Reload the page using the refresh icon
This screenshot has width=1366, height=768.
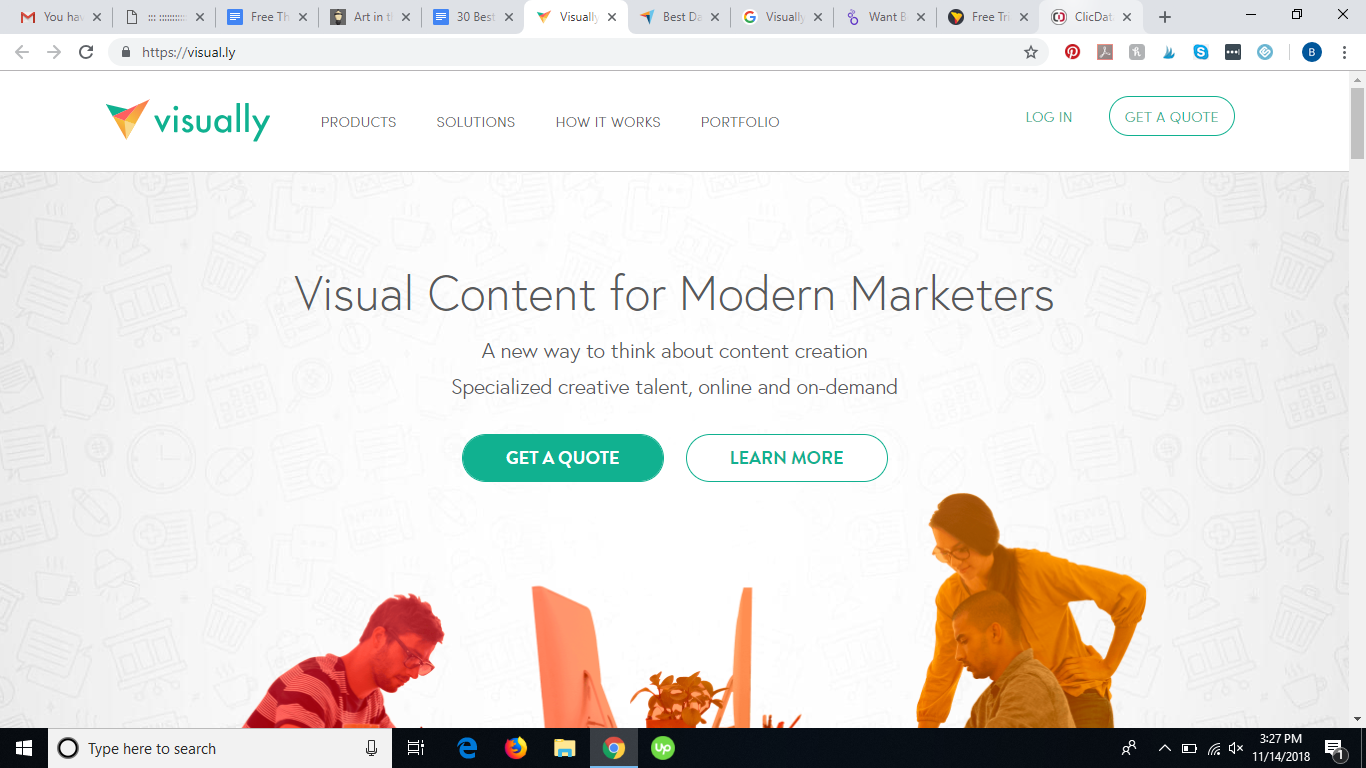(x=86, y=52)
